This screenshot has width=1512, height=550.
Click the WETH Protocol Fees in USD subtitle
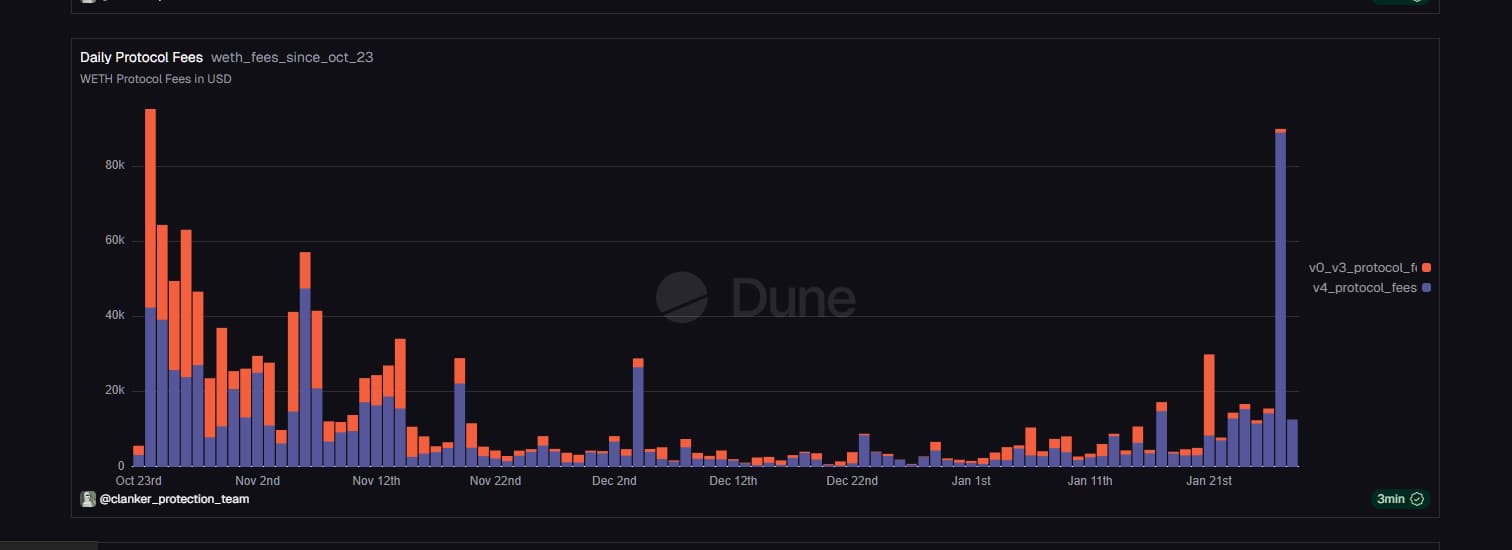point(156,79)
